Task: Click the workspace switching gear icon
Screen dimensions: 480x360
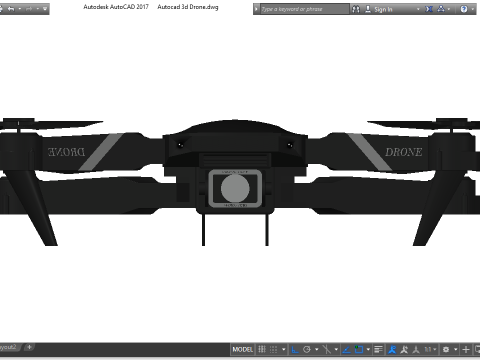Action: 446,349
